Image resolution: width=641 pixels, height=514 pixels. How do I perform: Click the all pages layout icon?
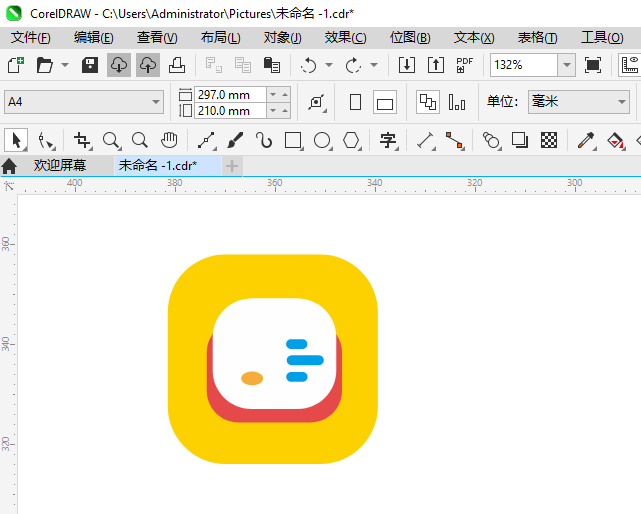pos(428,102)
